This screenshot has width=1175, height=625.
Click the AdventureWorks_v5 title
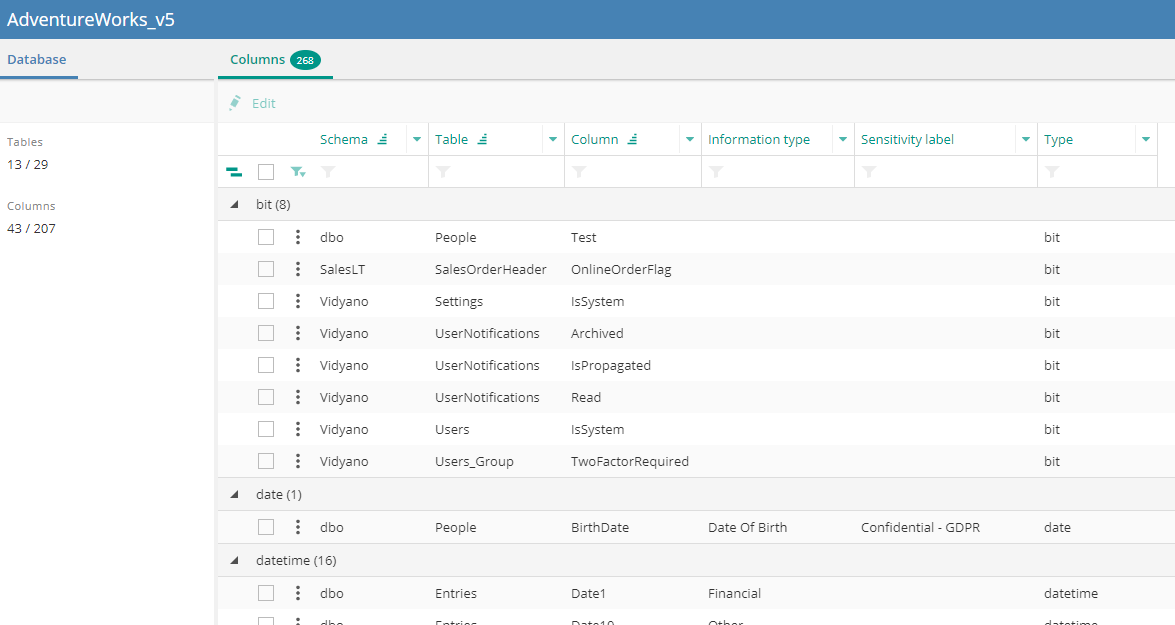tap(91, 19)
